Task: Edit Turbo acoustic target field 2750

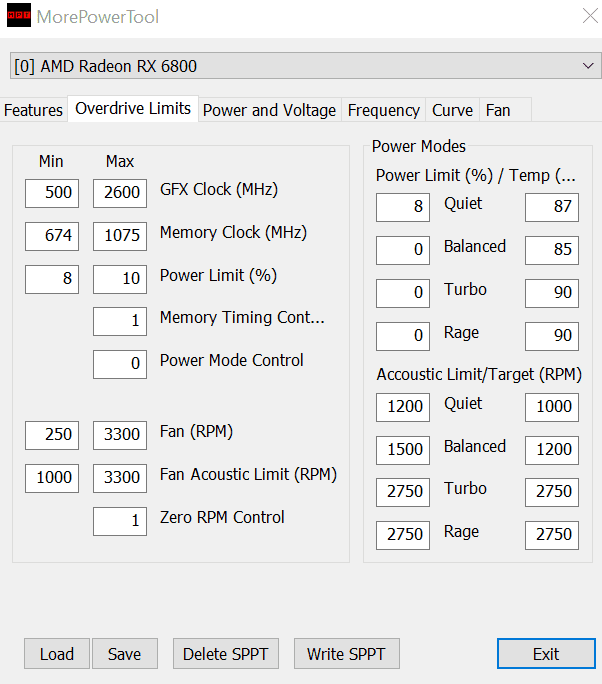Action: (x=552, y=492)
